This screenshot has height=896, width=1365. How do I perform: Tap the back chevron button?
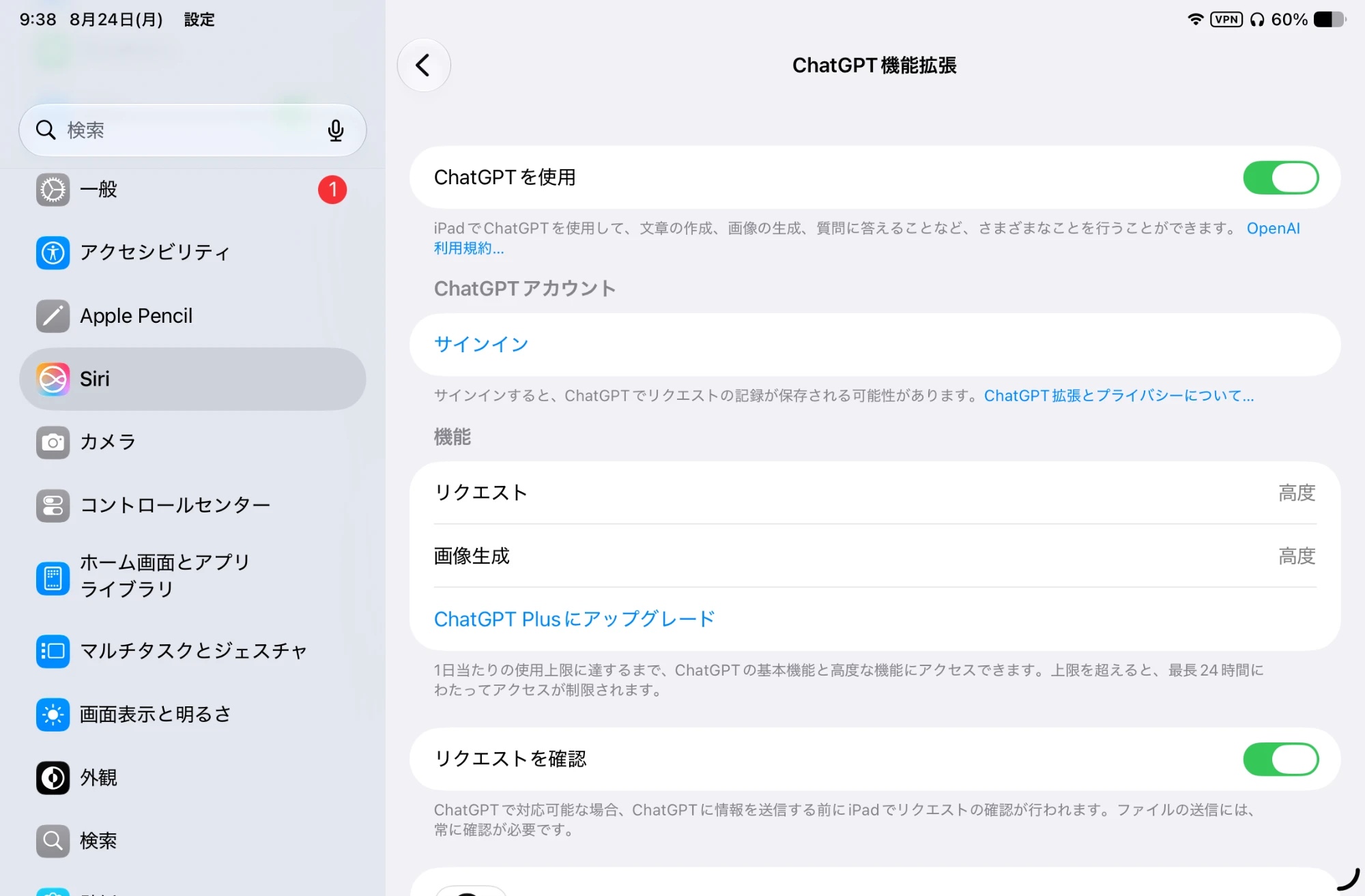[423, 66]
